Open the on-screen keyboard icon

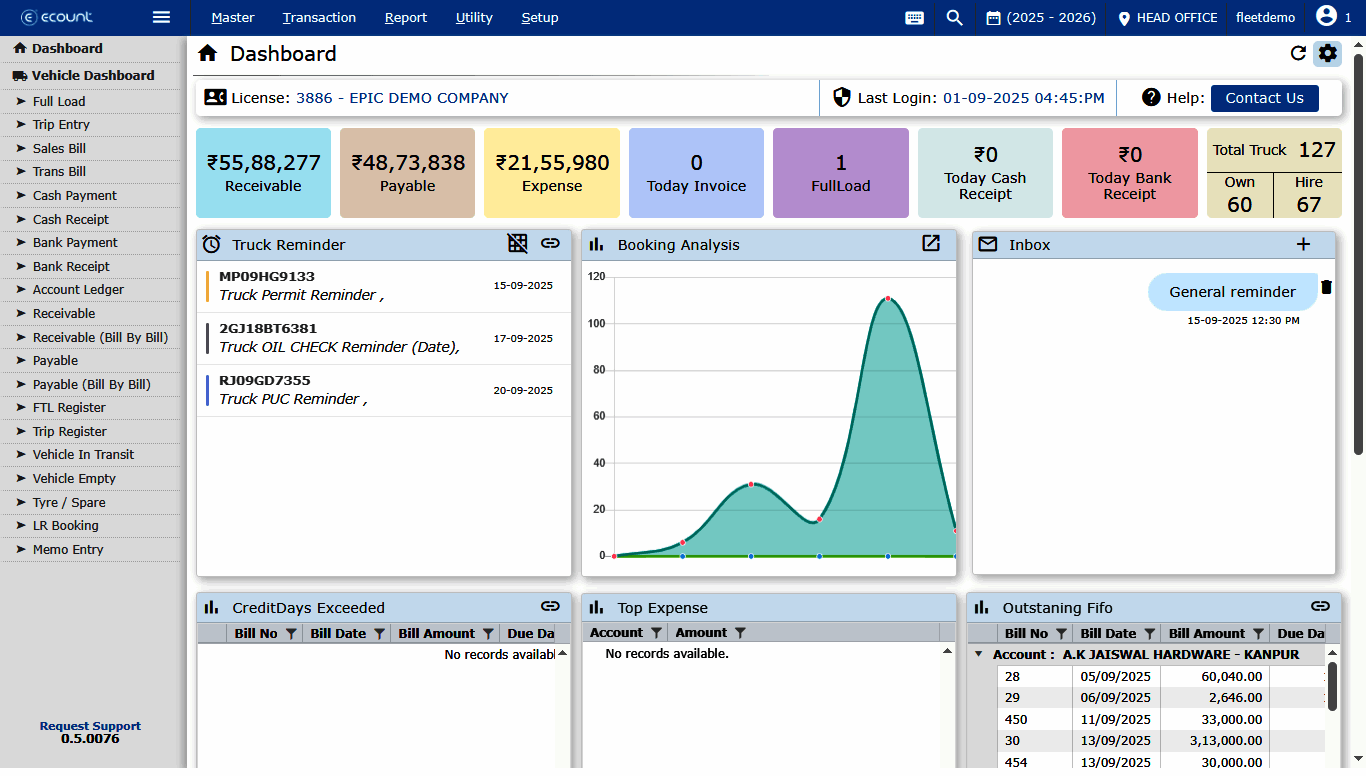(914, 18)
